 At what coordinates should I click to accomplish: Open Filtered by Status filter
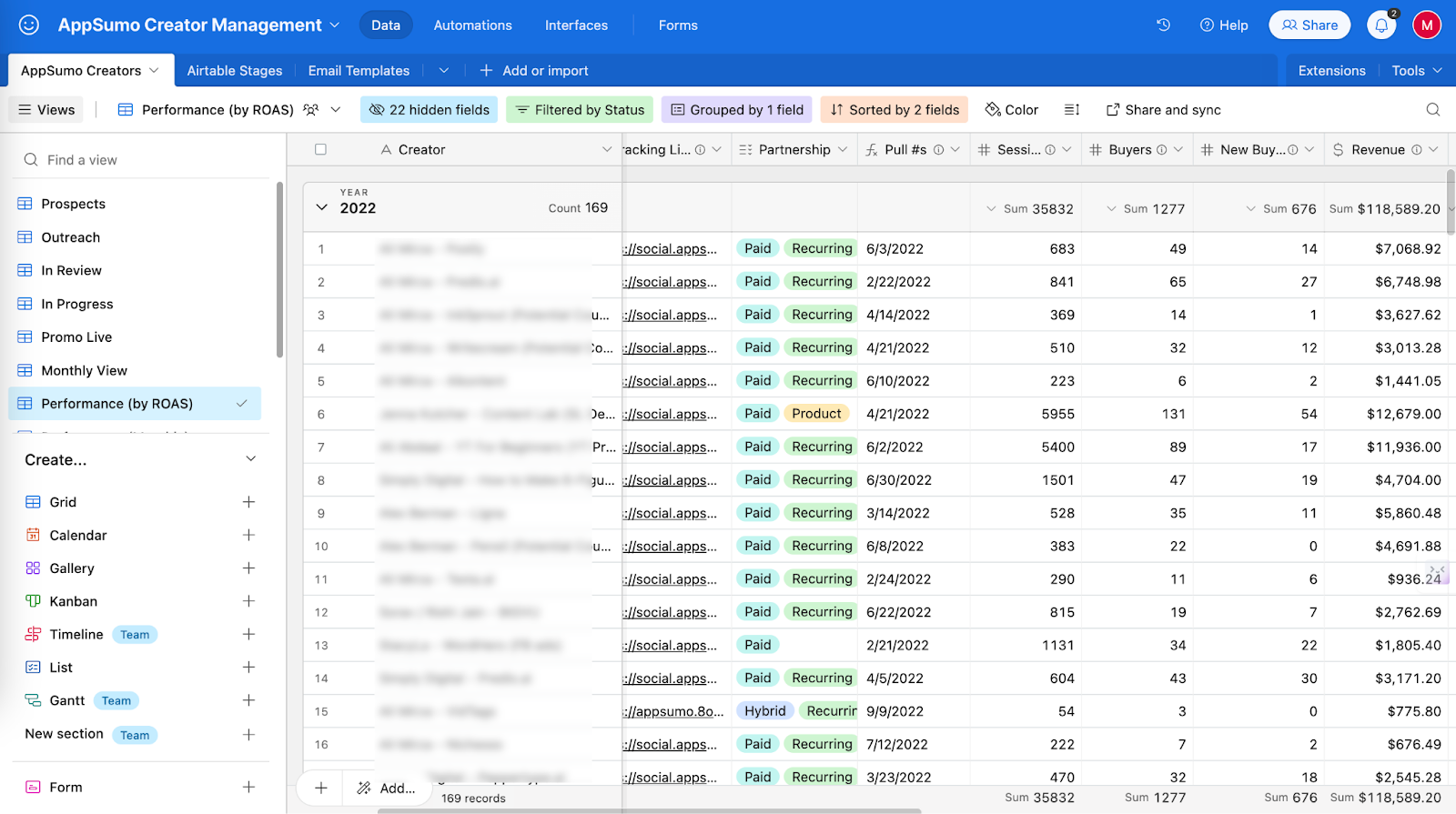(580, 110)
